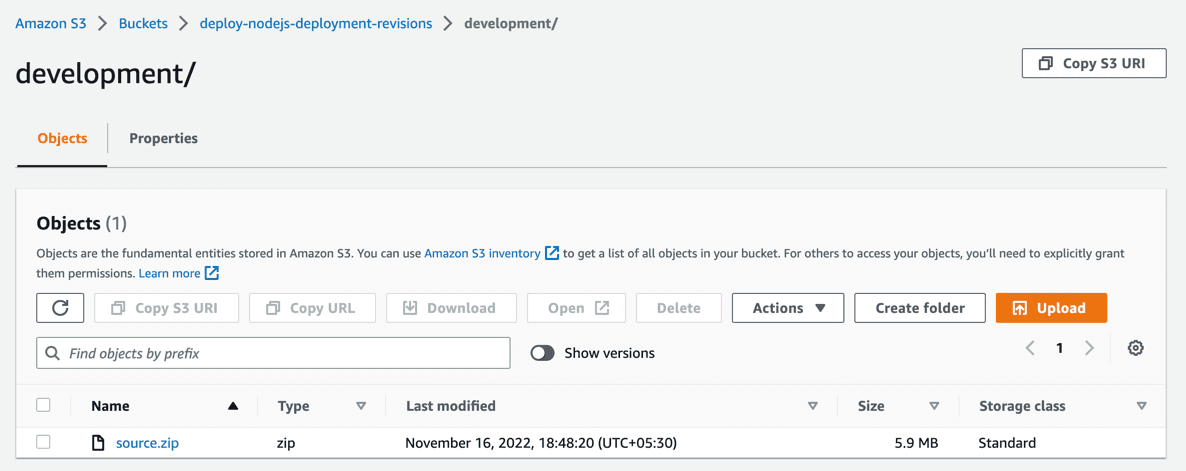
Task: Sort by Size column arrow
Action: pos(934,407)
